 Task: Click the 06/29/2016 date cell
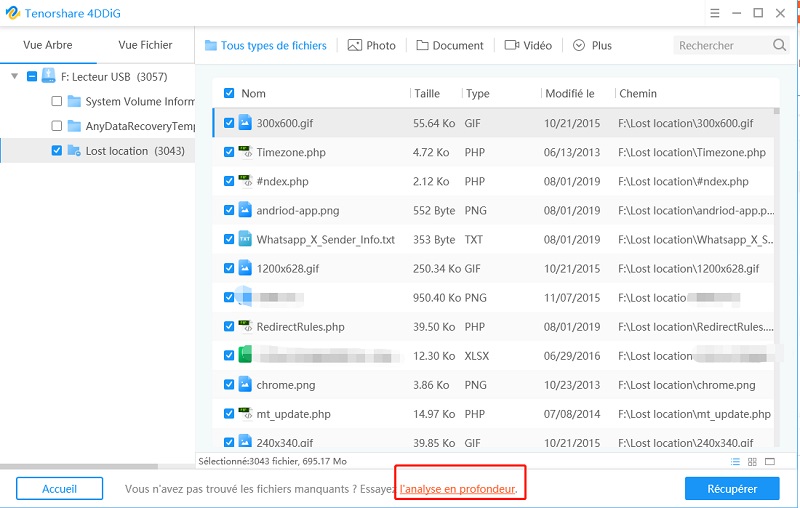572,355
